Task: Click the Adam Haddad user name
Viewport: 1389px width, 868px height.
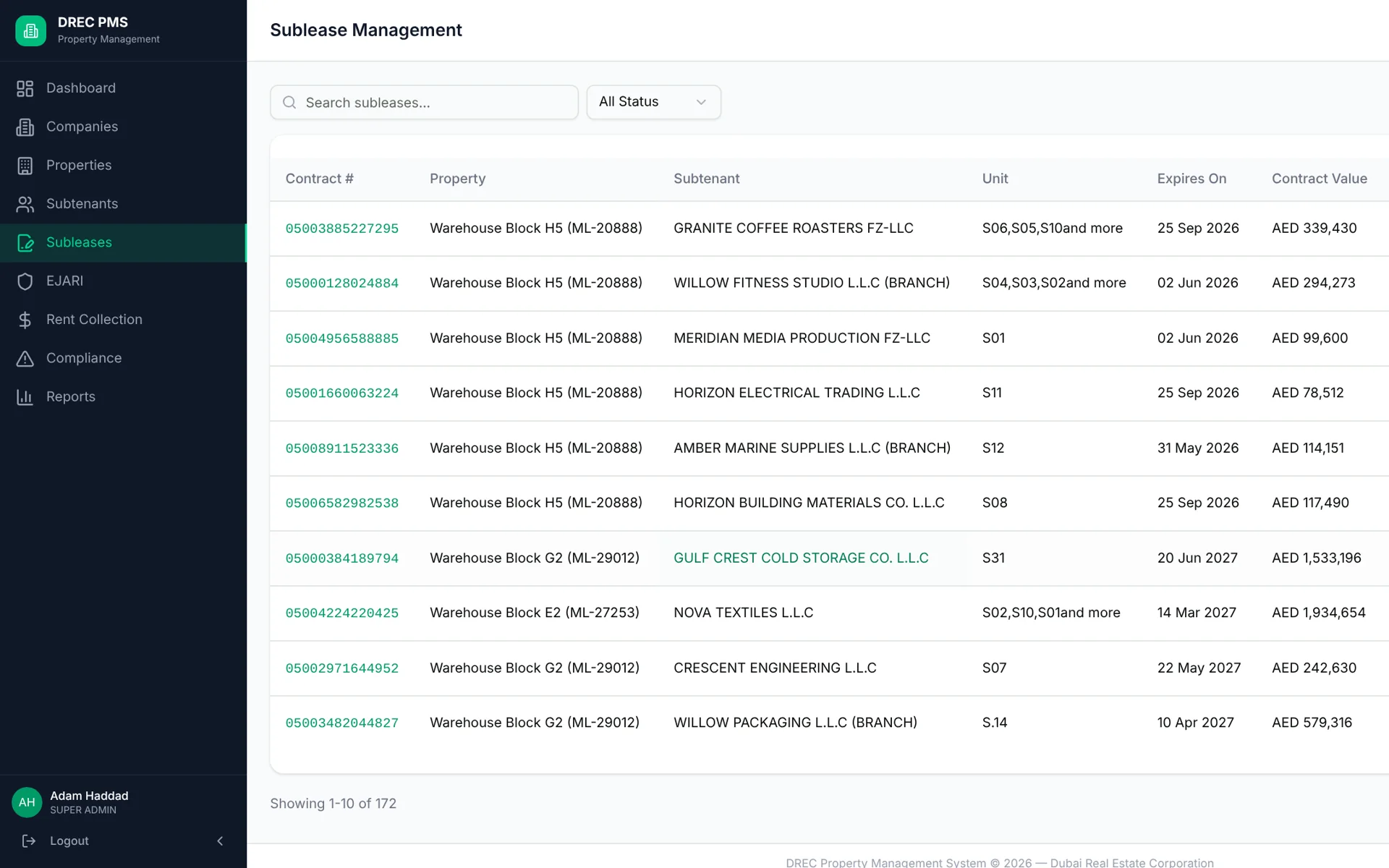Action: (x=89, y=796)
